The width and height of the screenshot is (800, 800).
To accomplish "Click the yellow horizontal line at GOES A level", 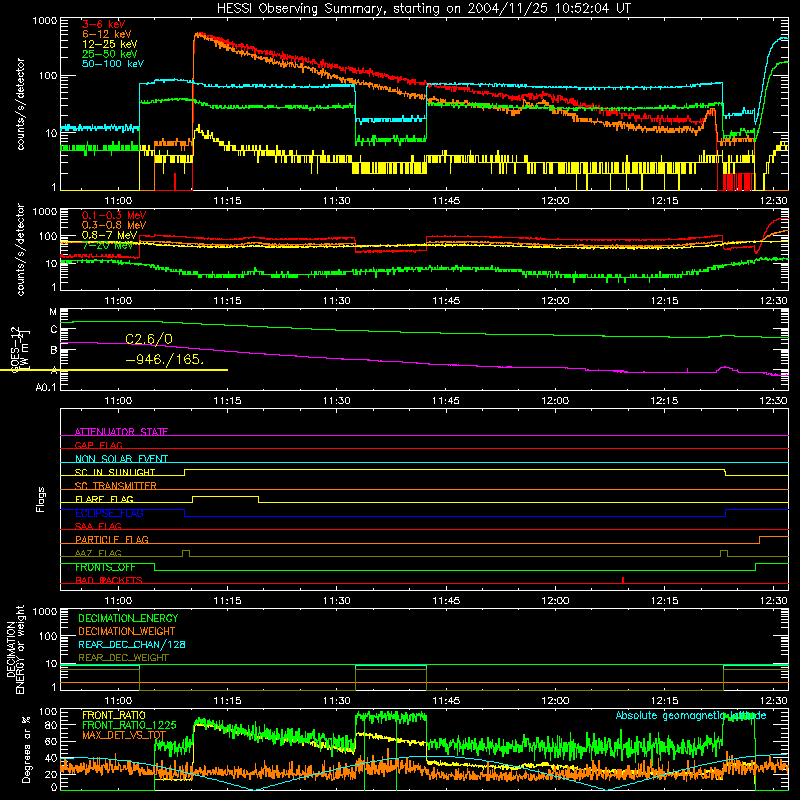I will pos(114,370).
